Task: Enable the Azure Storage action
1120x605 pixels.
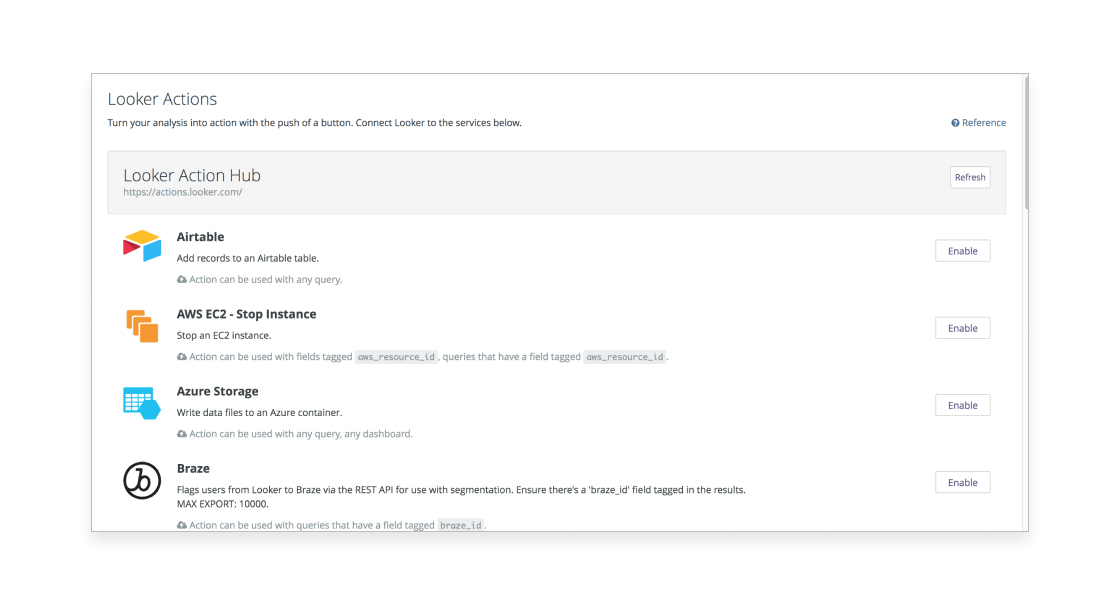Action: pyautogui.click(x=962, y=405)
